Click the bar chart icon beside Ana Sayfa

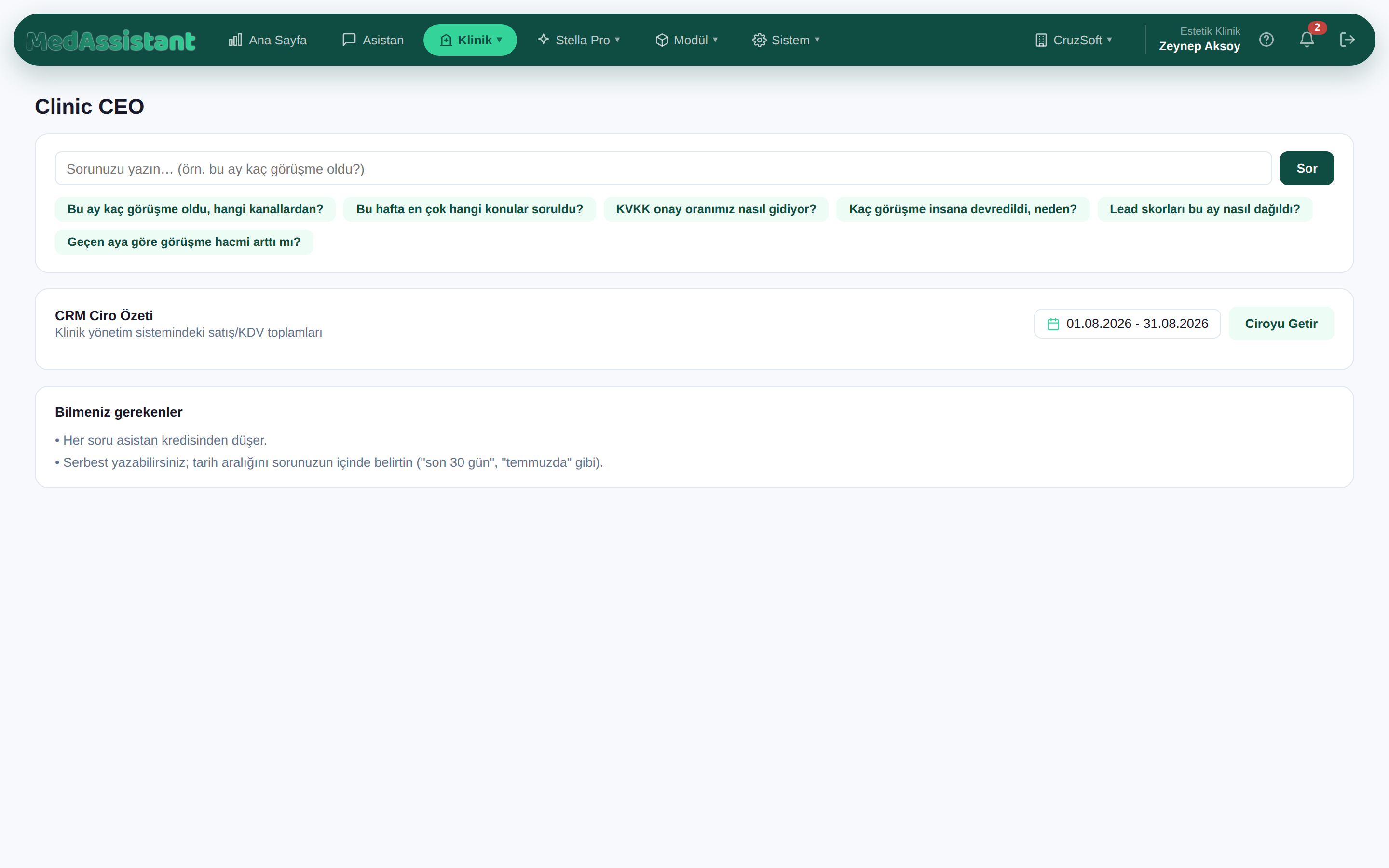235,40
